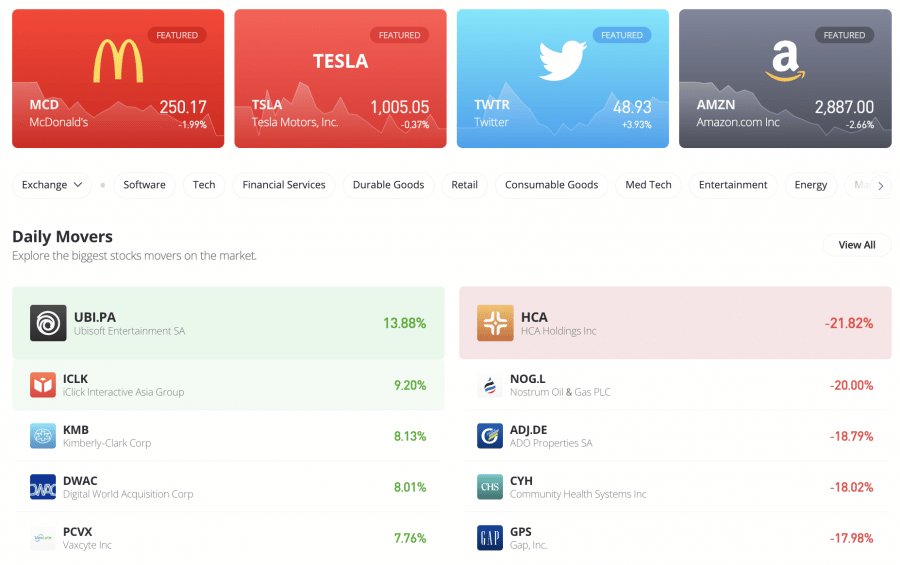Click the Ubisoft logo icon
Viewport: 900px width, 565px height.
pyautogui.click(x=48, y=323)
